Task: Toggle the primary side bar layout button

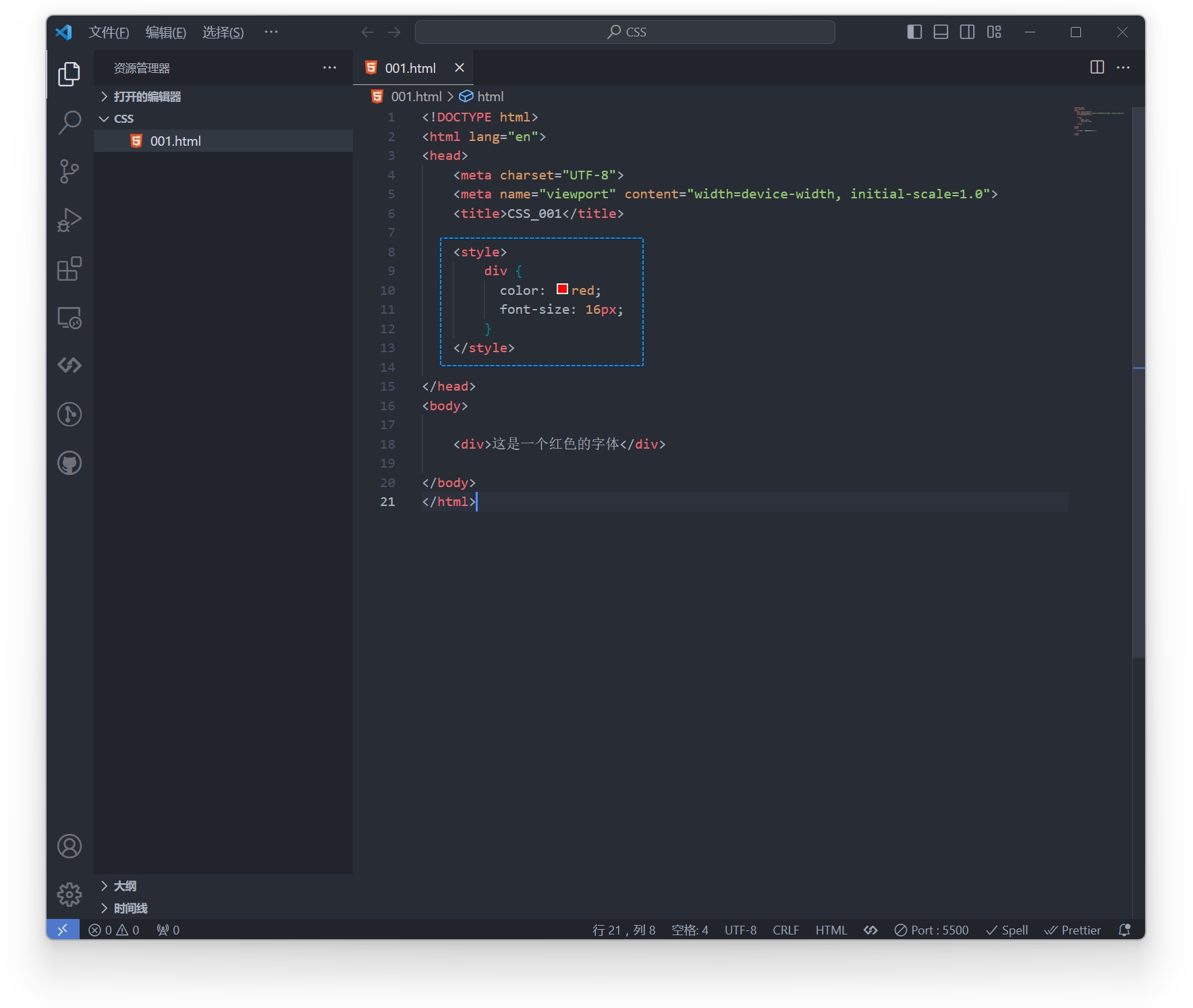Action: click(x=914, y=32)
